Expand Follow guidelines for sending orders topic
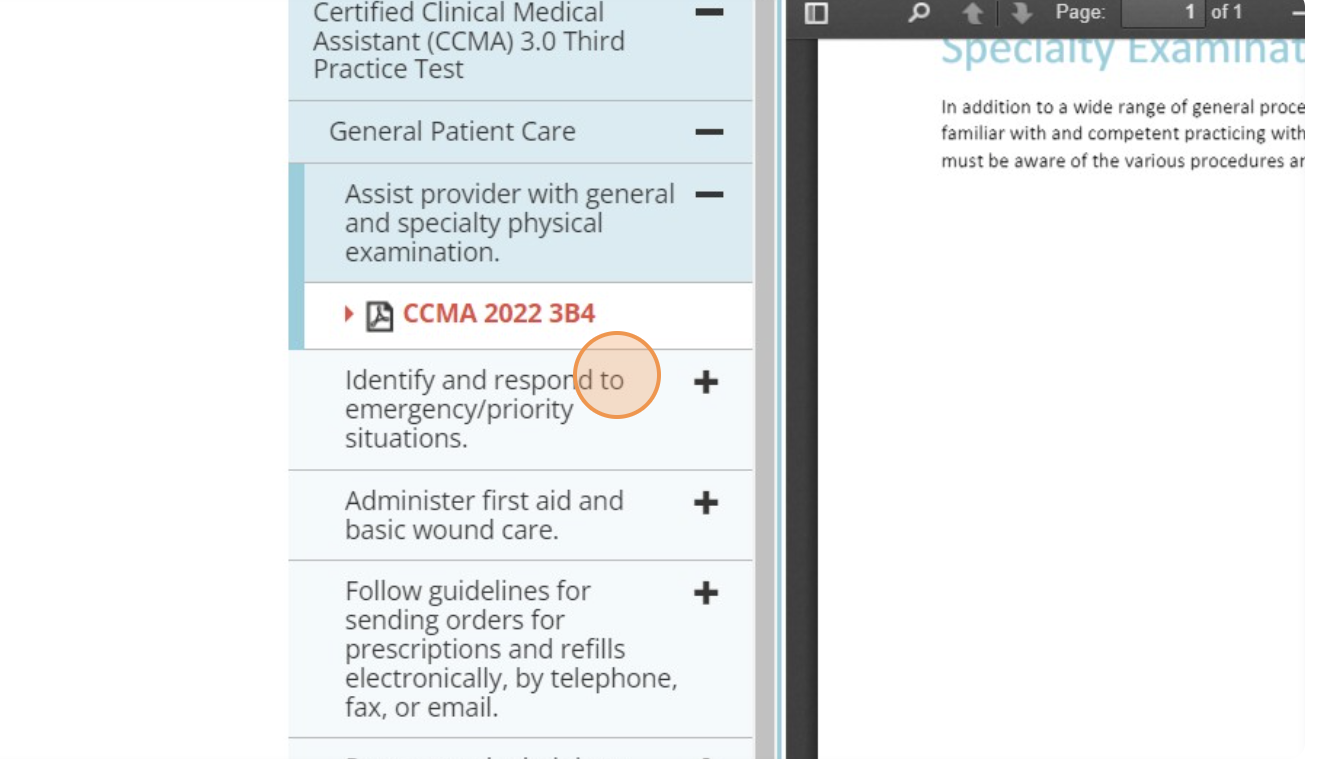This screenshot has width=1318, height=766. (x=706, y=593)
